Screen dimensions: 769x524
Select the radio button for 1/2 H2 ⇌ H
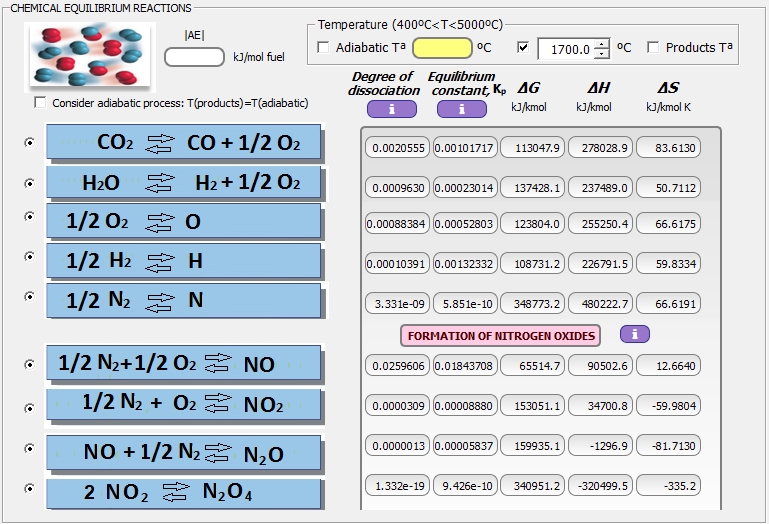pos(29,257)
